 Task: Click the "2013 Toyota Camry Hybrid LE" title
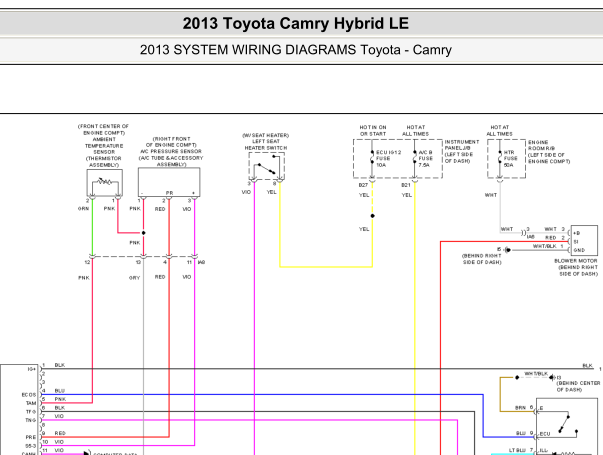(x=295, y=23)
